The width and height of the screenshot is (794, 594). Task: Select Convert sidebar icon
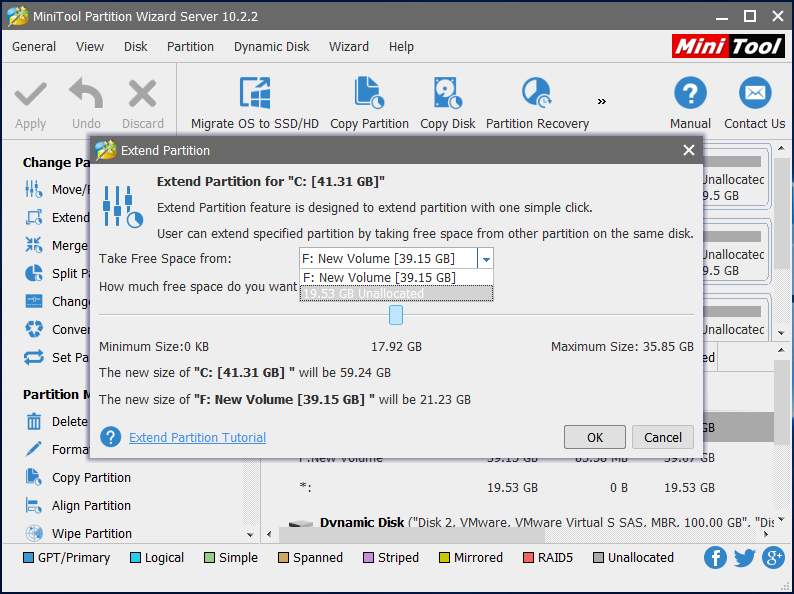tap(34, 329)
